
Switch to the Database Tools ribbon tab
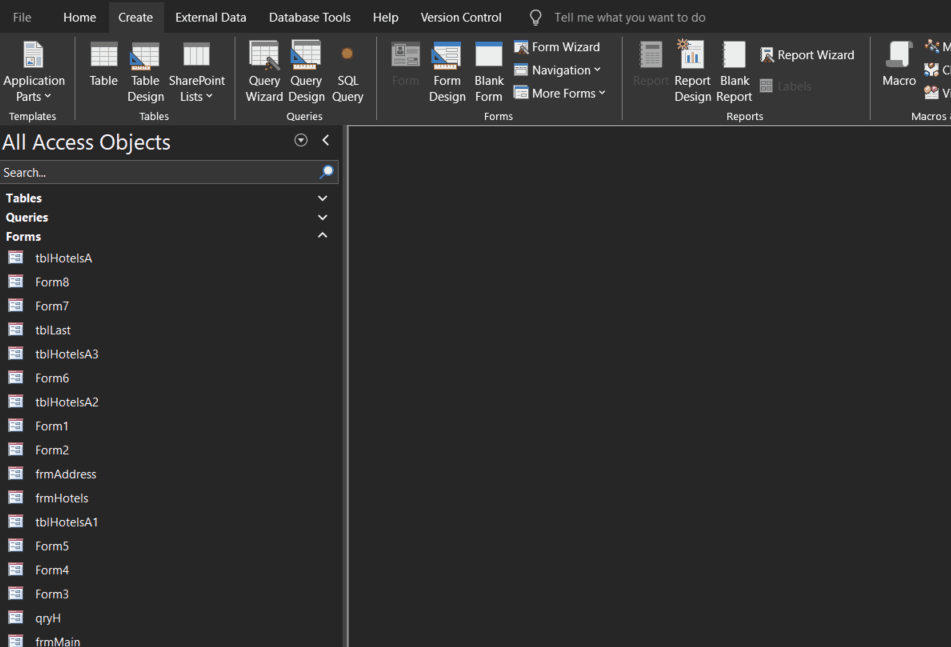click(309, 17)
